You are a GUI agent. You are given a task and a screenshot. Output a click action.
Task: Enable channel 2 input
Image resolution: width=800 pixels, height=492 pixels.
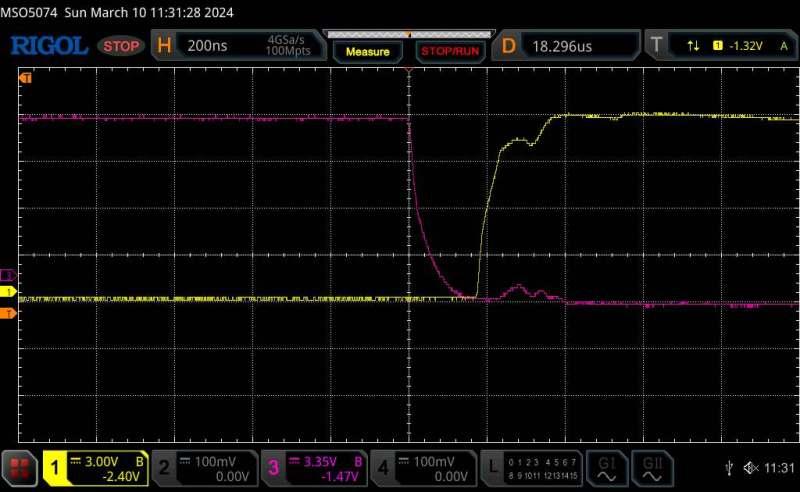point(204,467)
